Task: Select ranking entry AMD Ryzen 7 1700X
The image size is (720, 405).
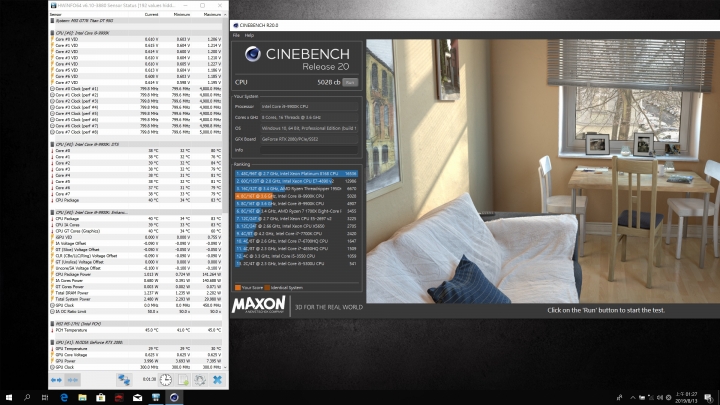Action: click(x=296, y=211)
